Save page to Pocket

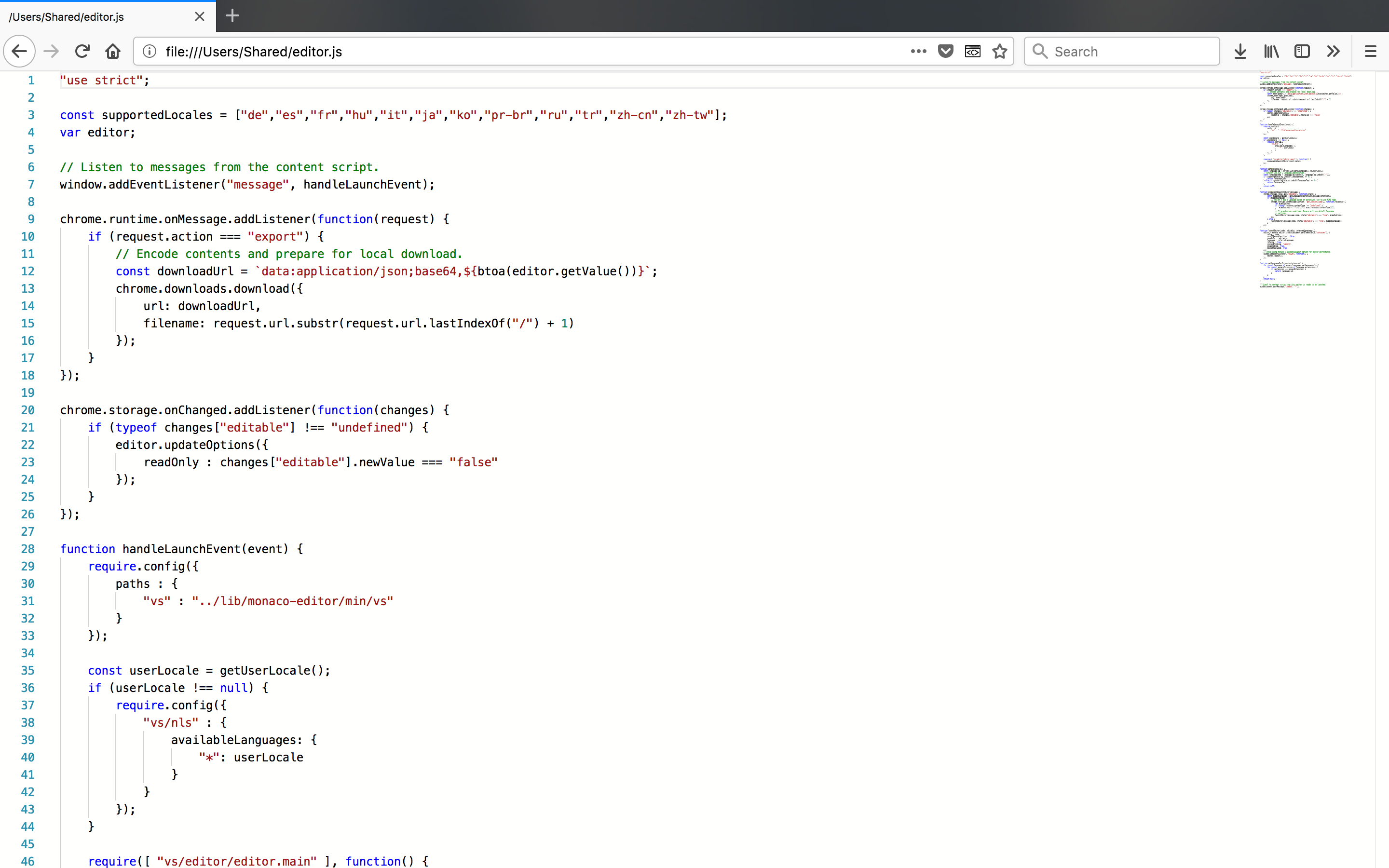tap(945, 52)
